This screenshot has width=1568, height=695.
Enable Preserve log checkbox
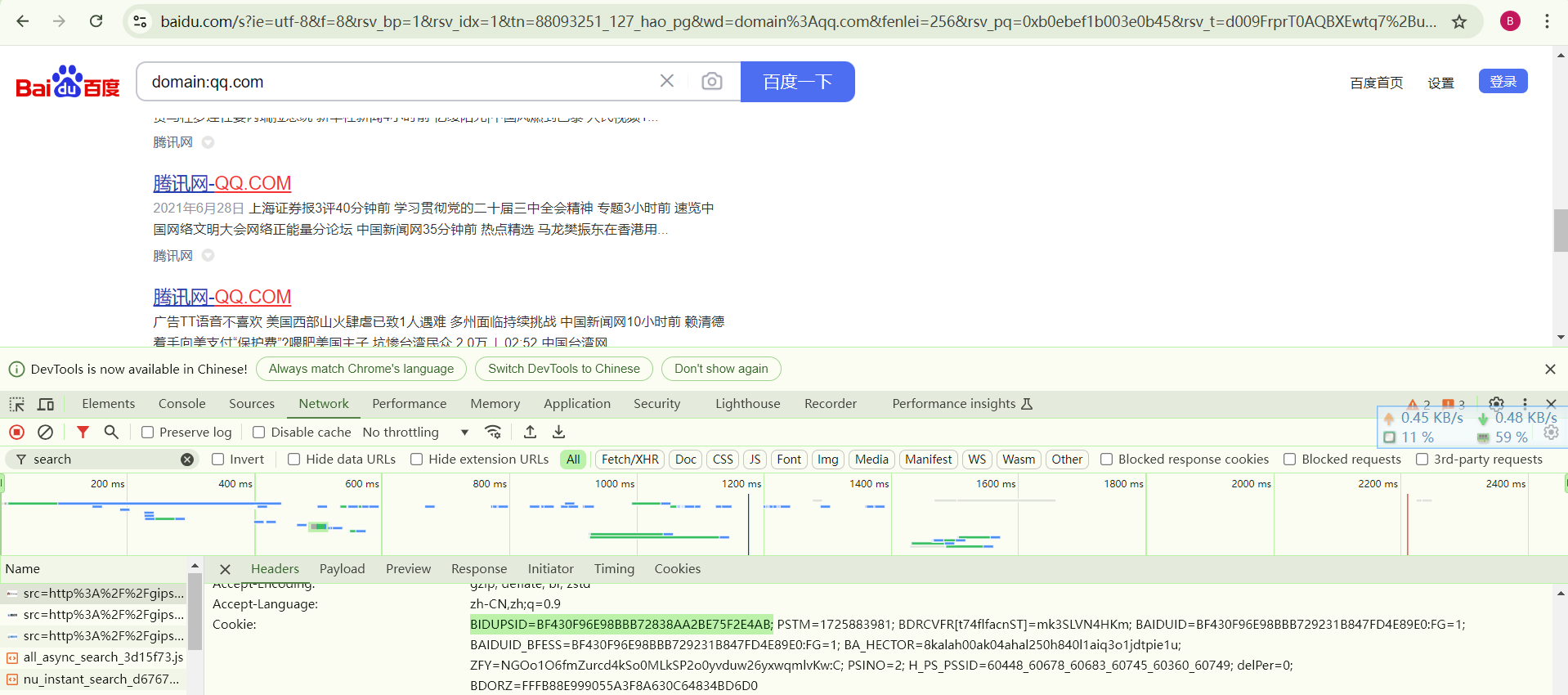click(148, 433)
